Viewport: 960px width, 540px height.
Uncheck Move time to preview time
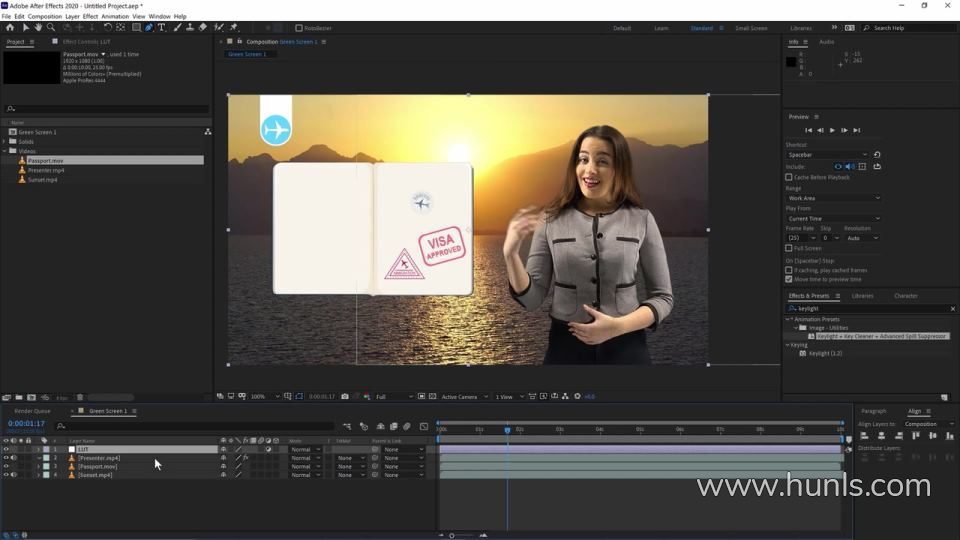pyautogui.click(x=789, y=279)
